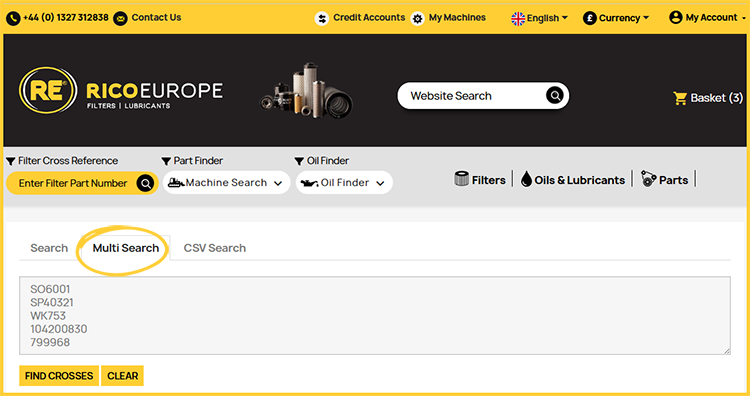Open the My Machines link
The image size is (750, 396).
point(457,18)
